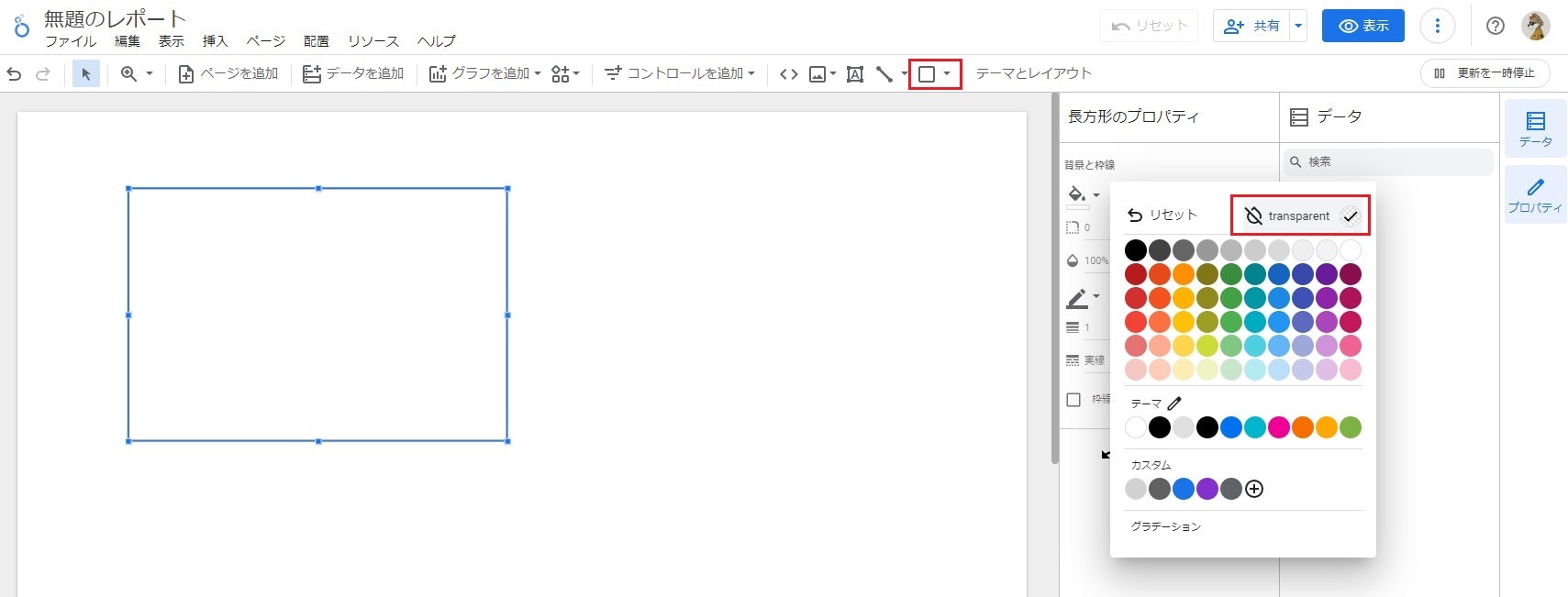1568x597 pixels.
Task: Click データを追加 to add data
Action: [x=353, y=73]
